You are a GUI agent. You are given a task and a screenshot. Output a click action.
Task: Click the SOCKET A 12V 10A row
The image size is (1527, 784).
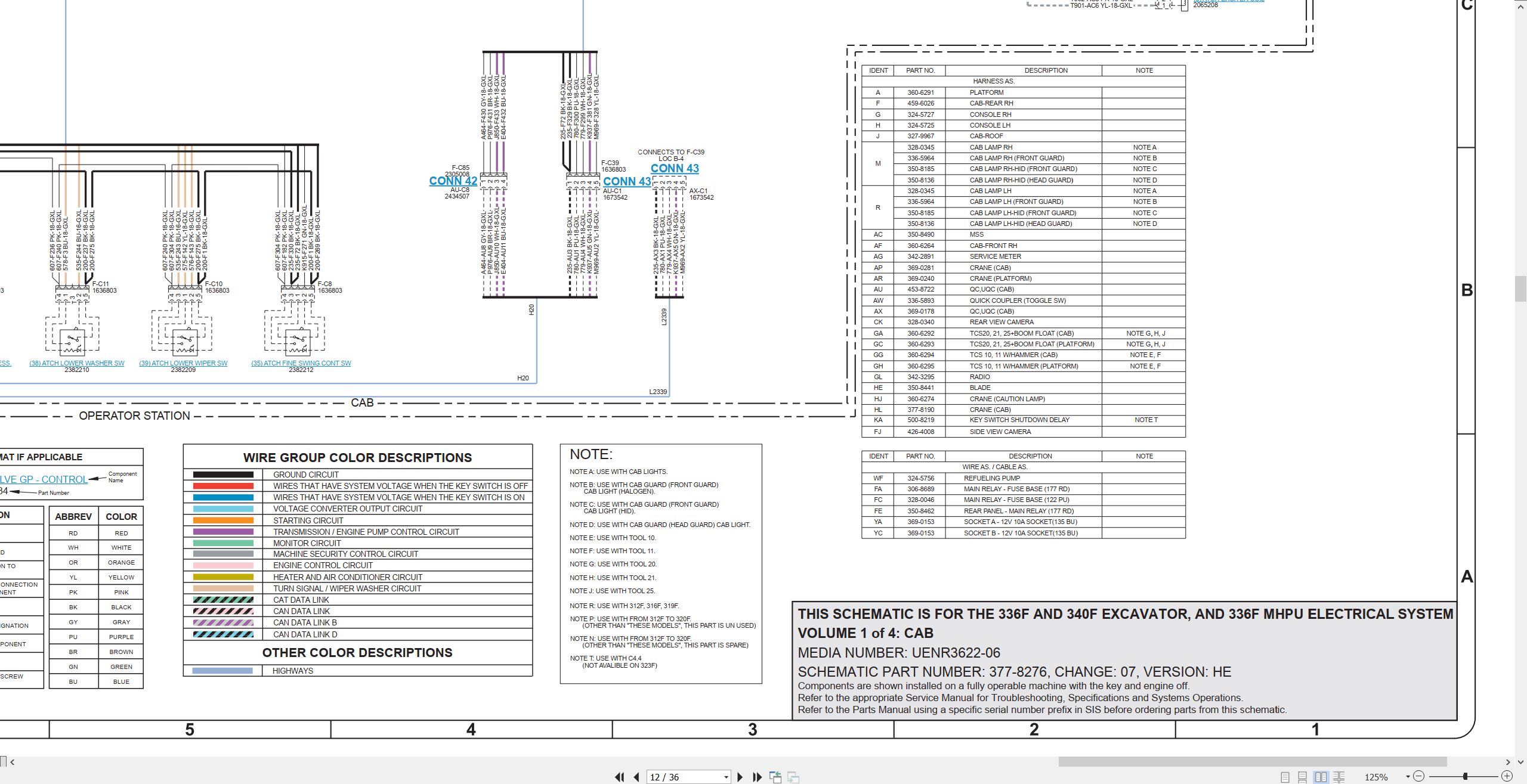(1023, 522)
